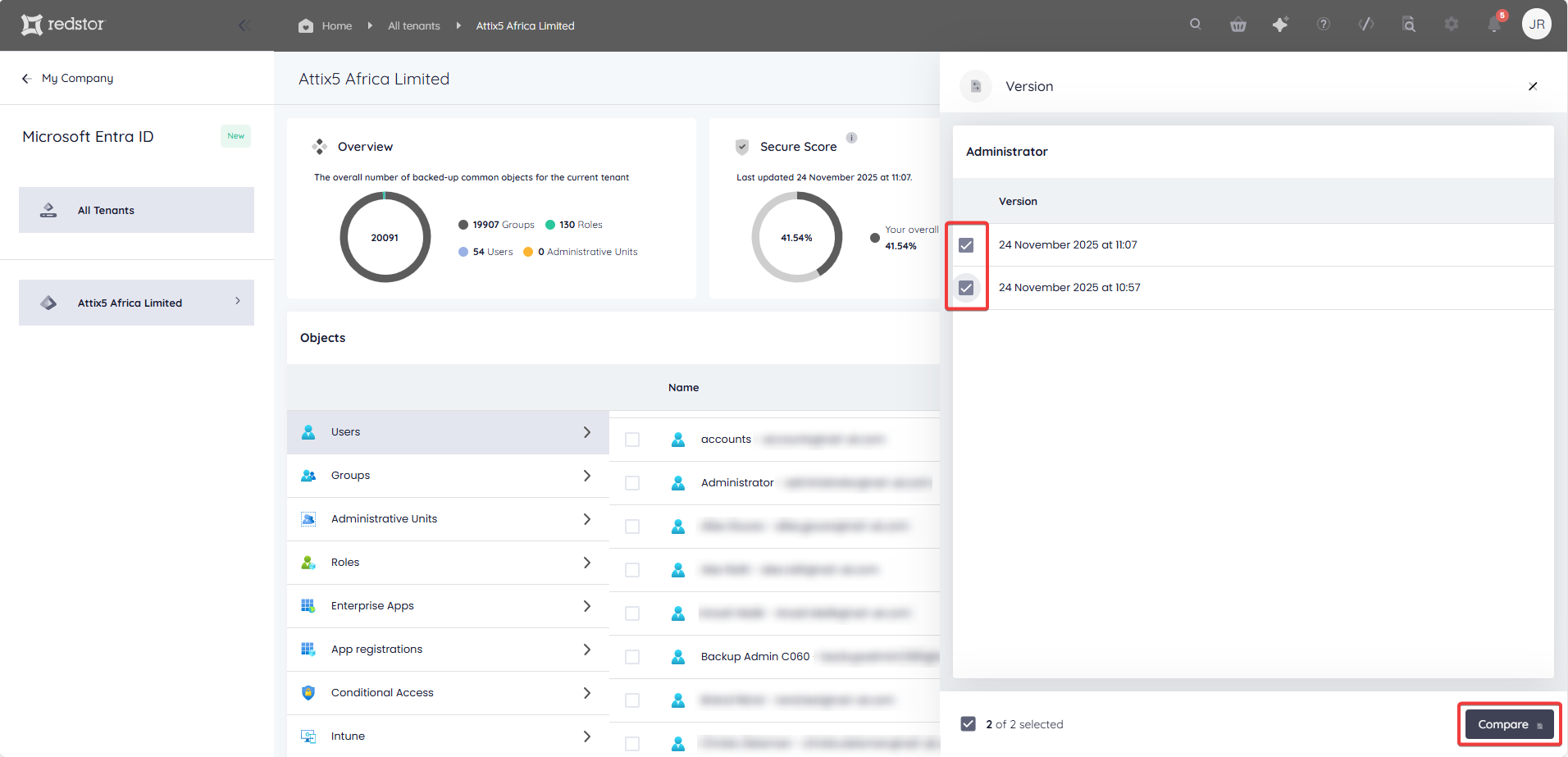Click the Secure Score shield icon

pos(742,147)
